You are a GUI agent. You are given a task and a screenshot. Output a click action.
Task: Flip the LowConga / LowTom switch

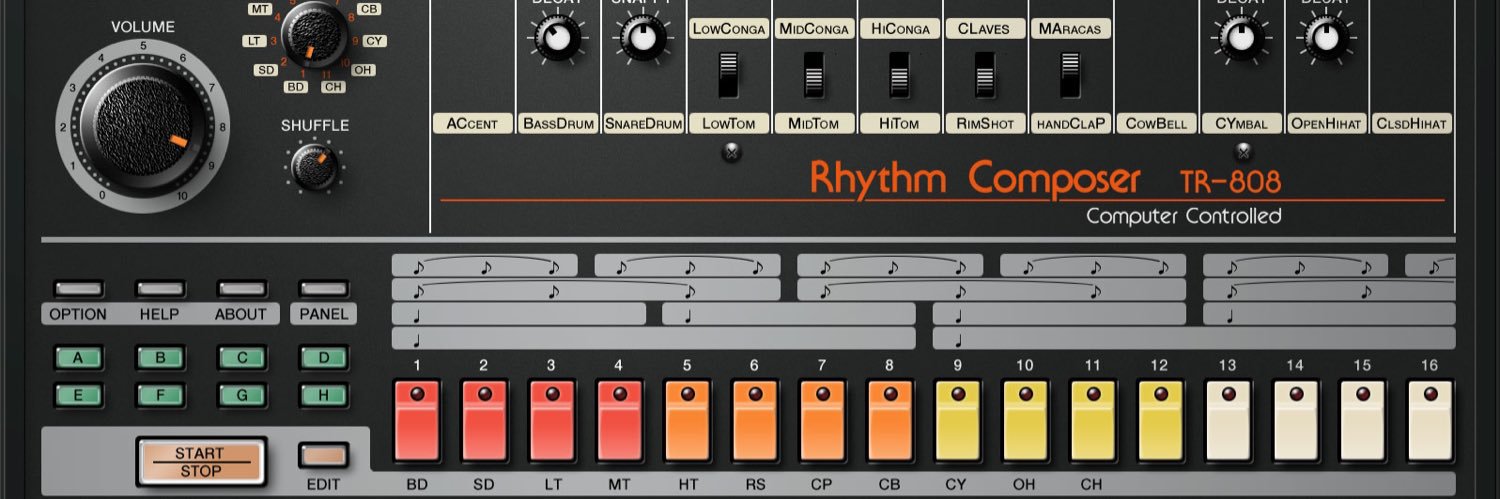(729, 75)
